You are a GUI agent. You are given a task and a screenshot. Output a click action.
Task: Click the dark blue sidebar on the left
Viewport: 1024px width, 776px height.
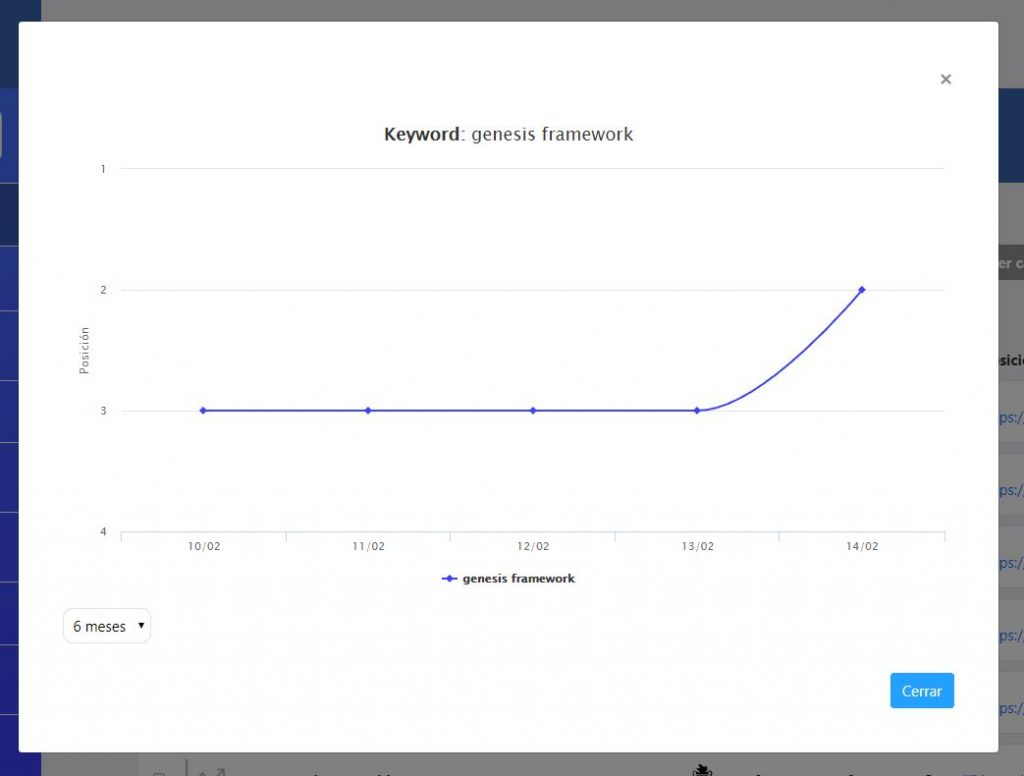[x=9, y=400]
